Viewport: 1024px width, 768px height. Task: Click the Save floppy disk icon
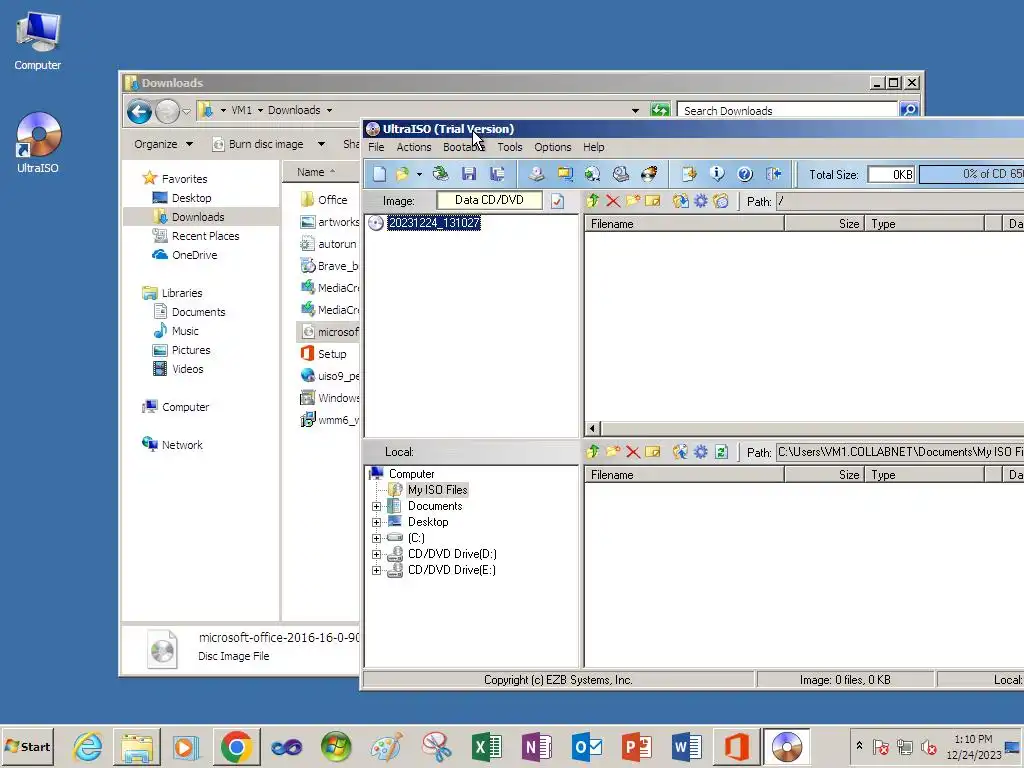coord(469,174)
